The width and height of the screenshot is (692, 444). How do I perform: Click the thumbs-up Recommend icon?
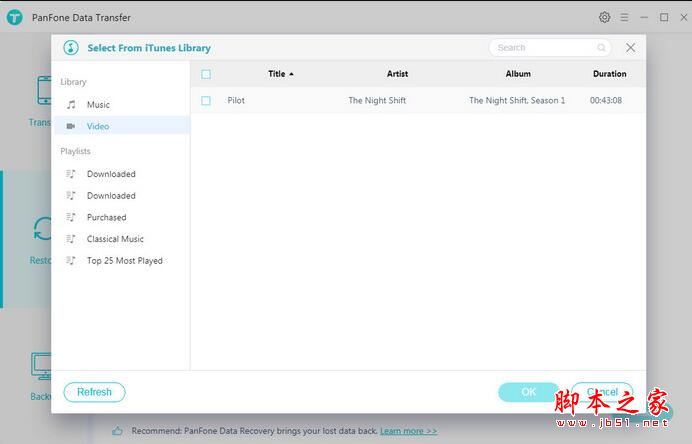117,431
